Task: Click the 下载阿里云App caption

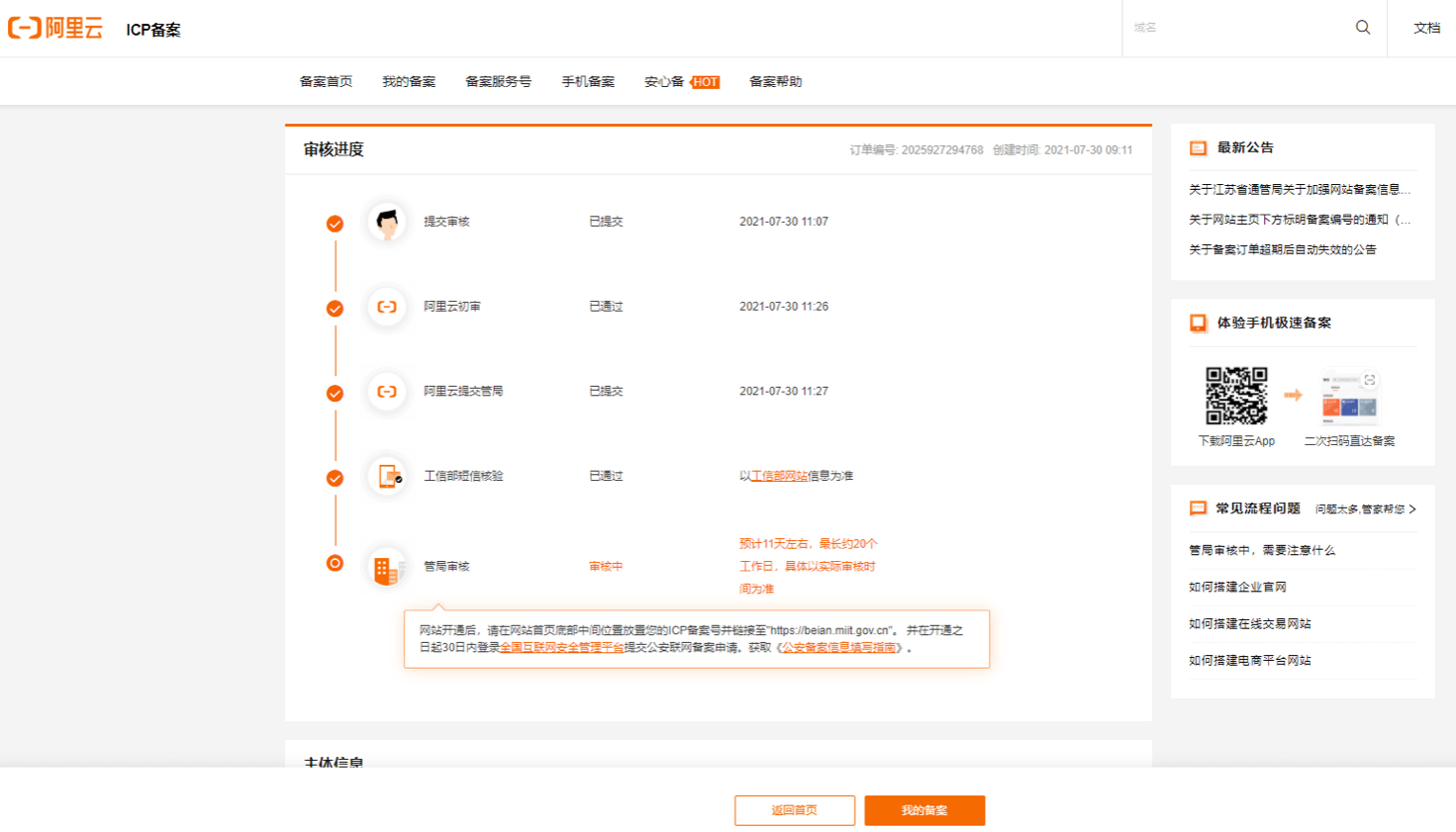Action: 1236,441
